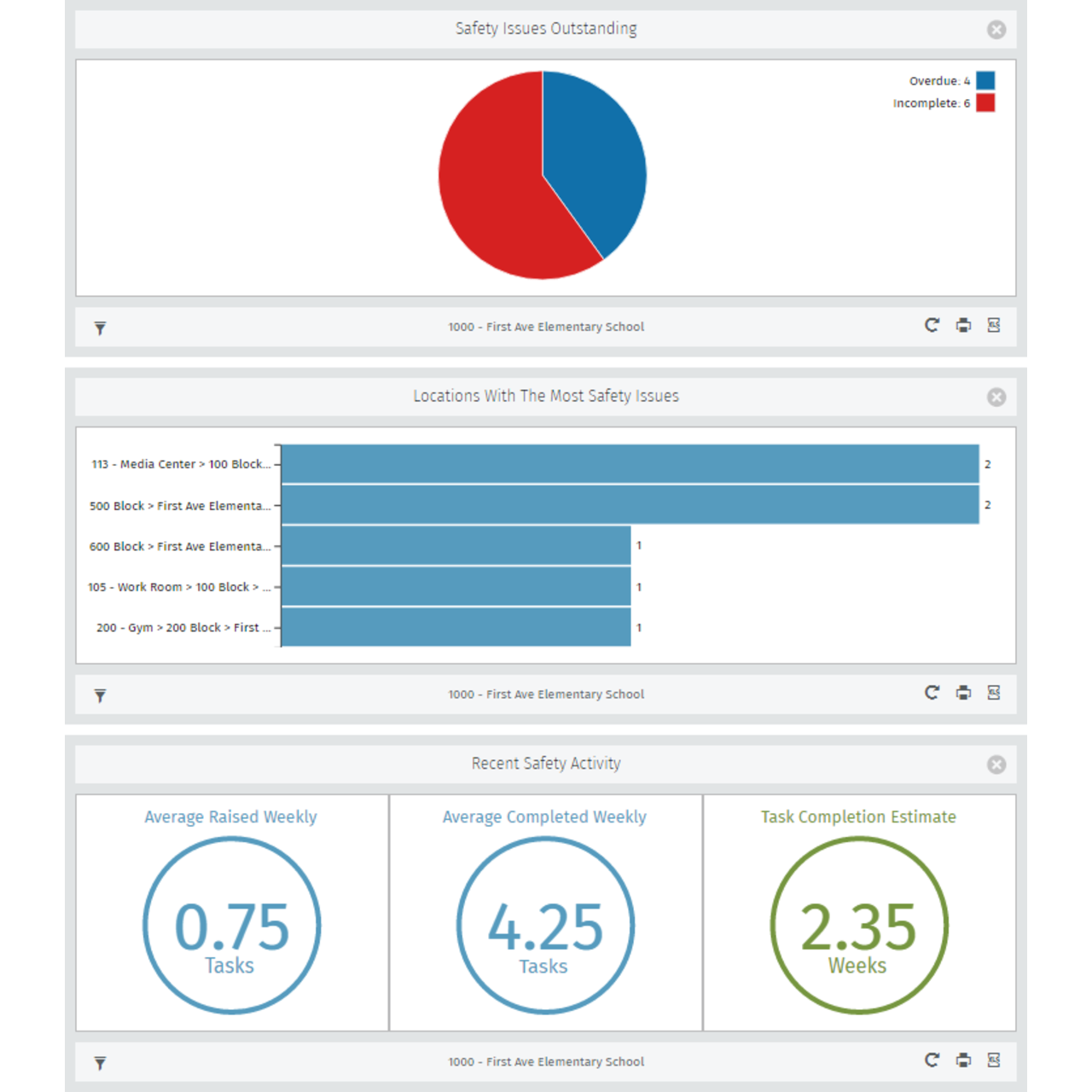Screen dimensions: 1092x1092
Task: Close the Safety Issues Outstanding widget
Action: [996, 30]
